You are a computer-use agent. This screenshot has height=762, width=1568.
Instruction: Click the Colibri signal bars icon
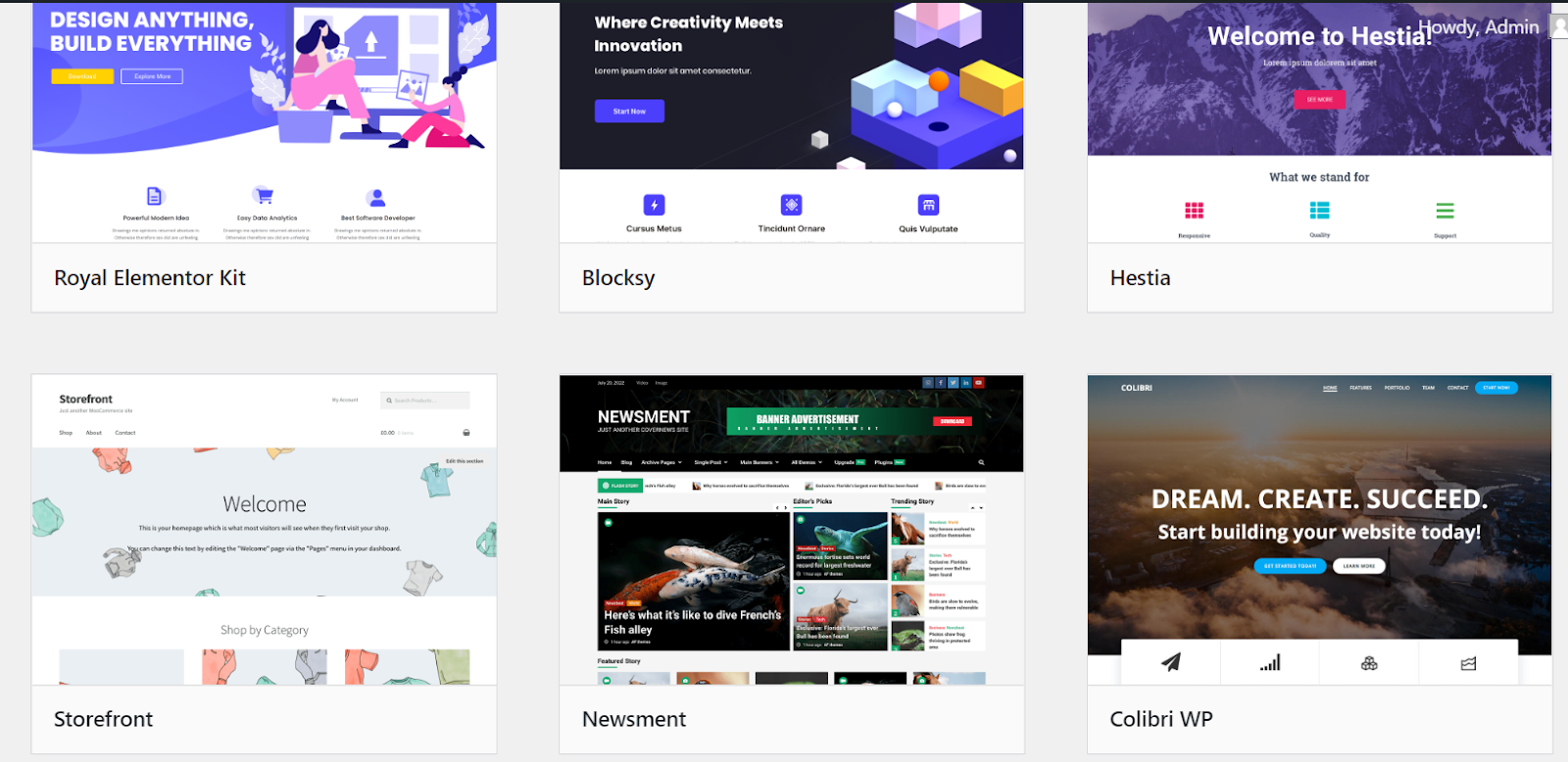pos(1270,663)
